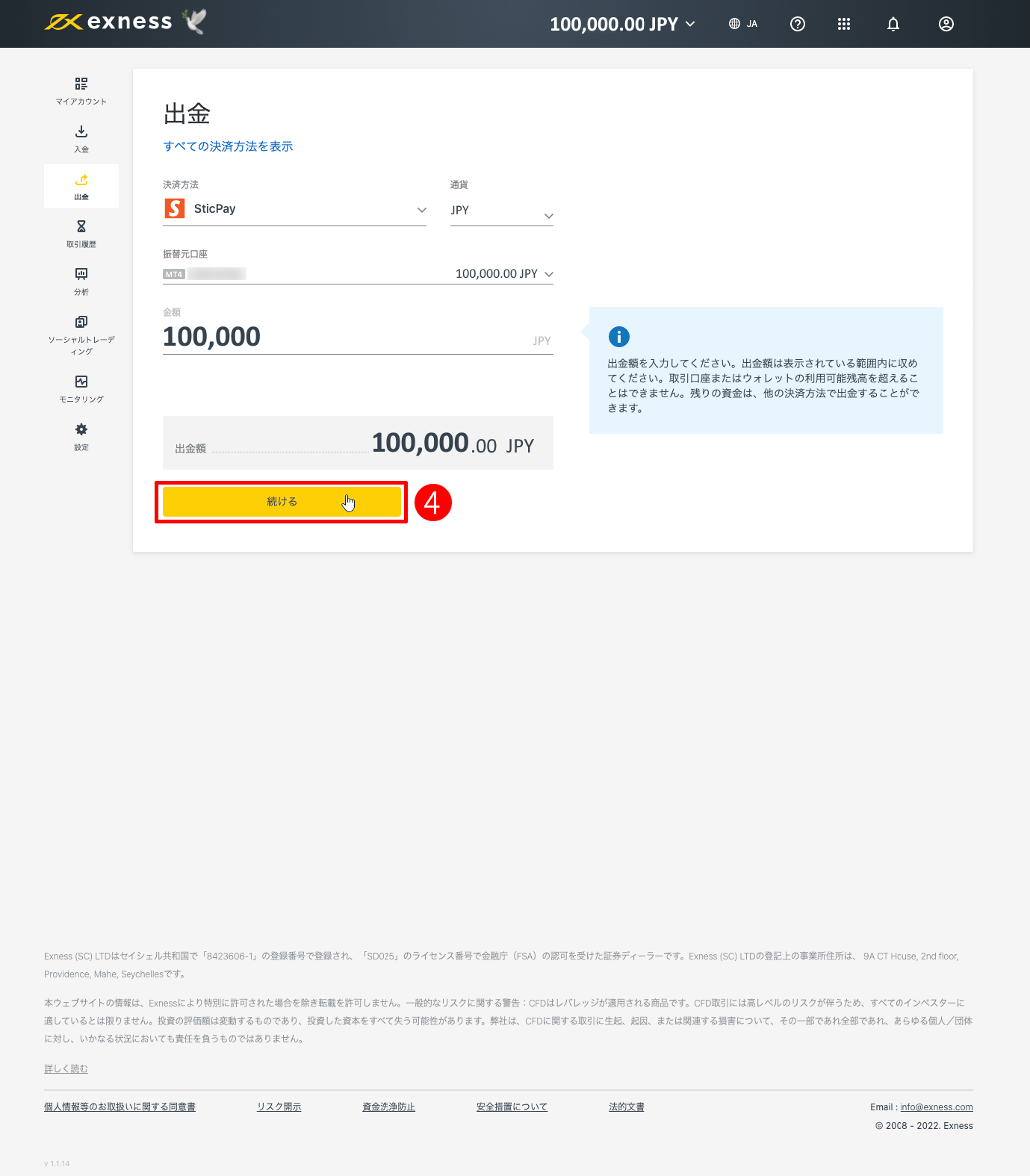Open the user profile icon

[x=946, y=24]
